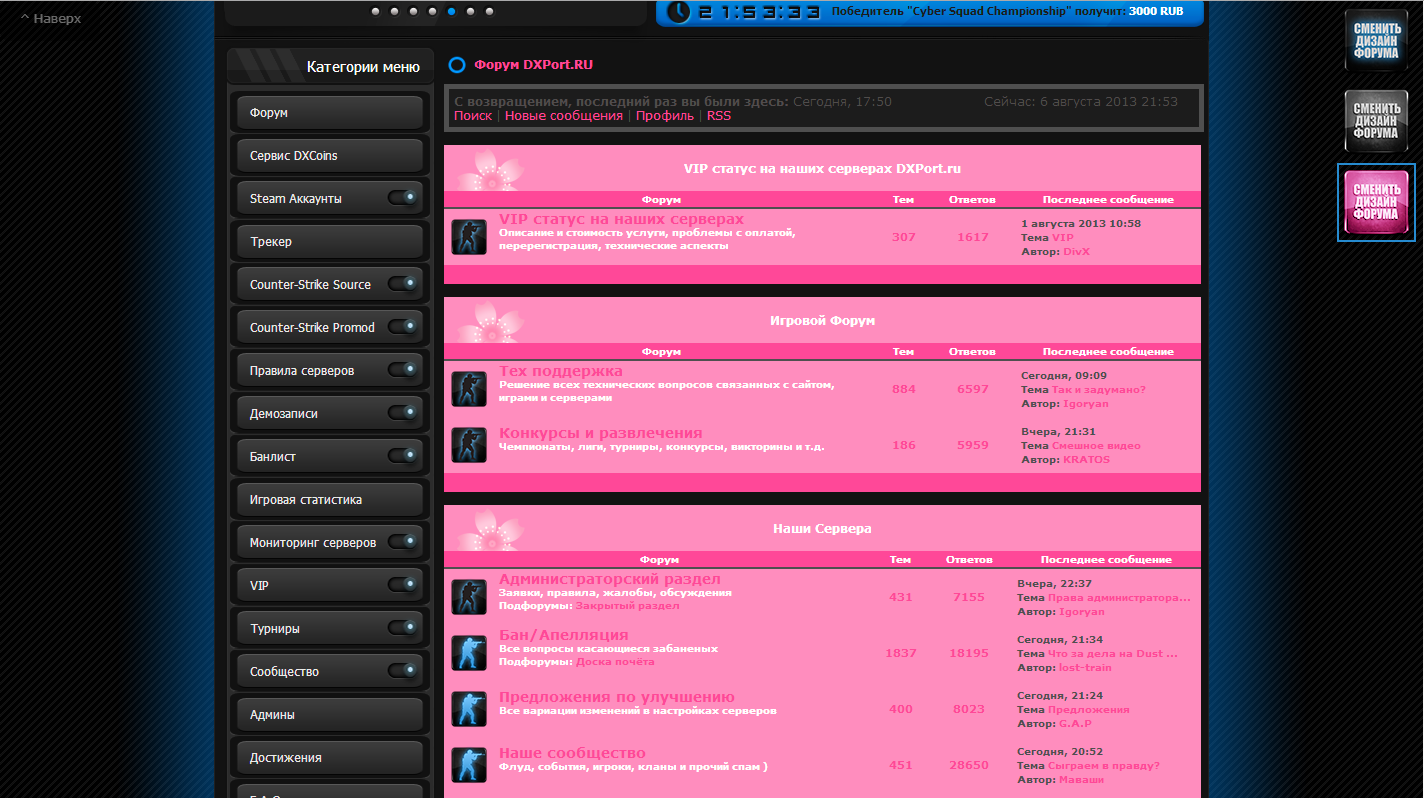
Task: Open last topic Смешное видео
Action: (1096, 446)
